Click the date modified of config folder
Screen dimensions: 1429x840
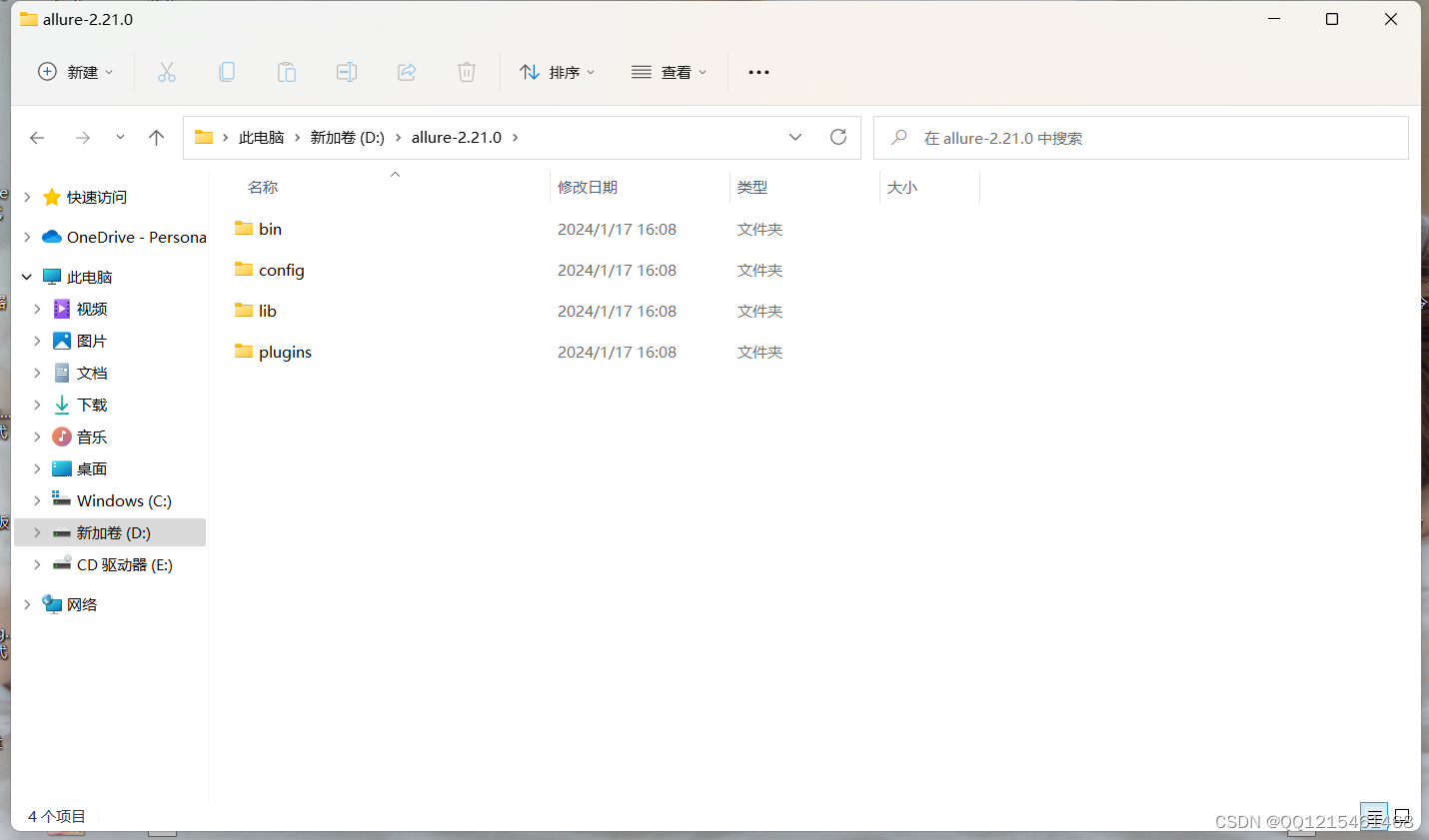point(618,270)
